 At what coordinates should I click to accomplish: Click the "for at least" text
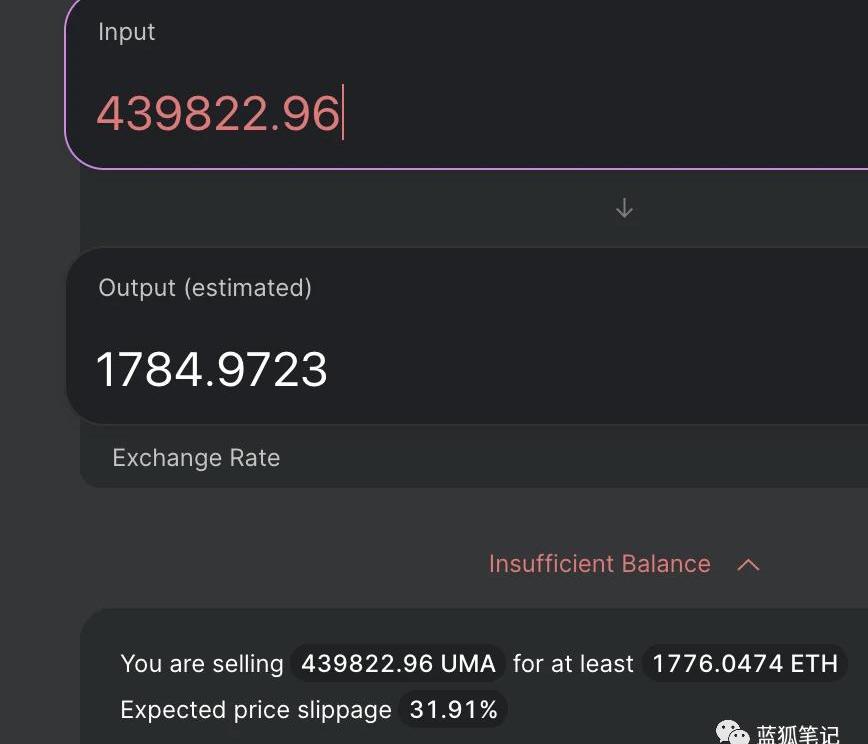point(573,664)
